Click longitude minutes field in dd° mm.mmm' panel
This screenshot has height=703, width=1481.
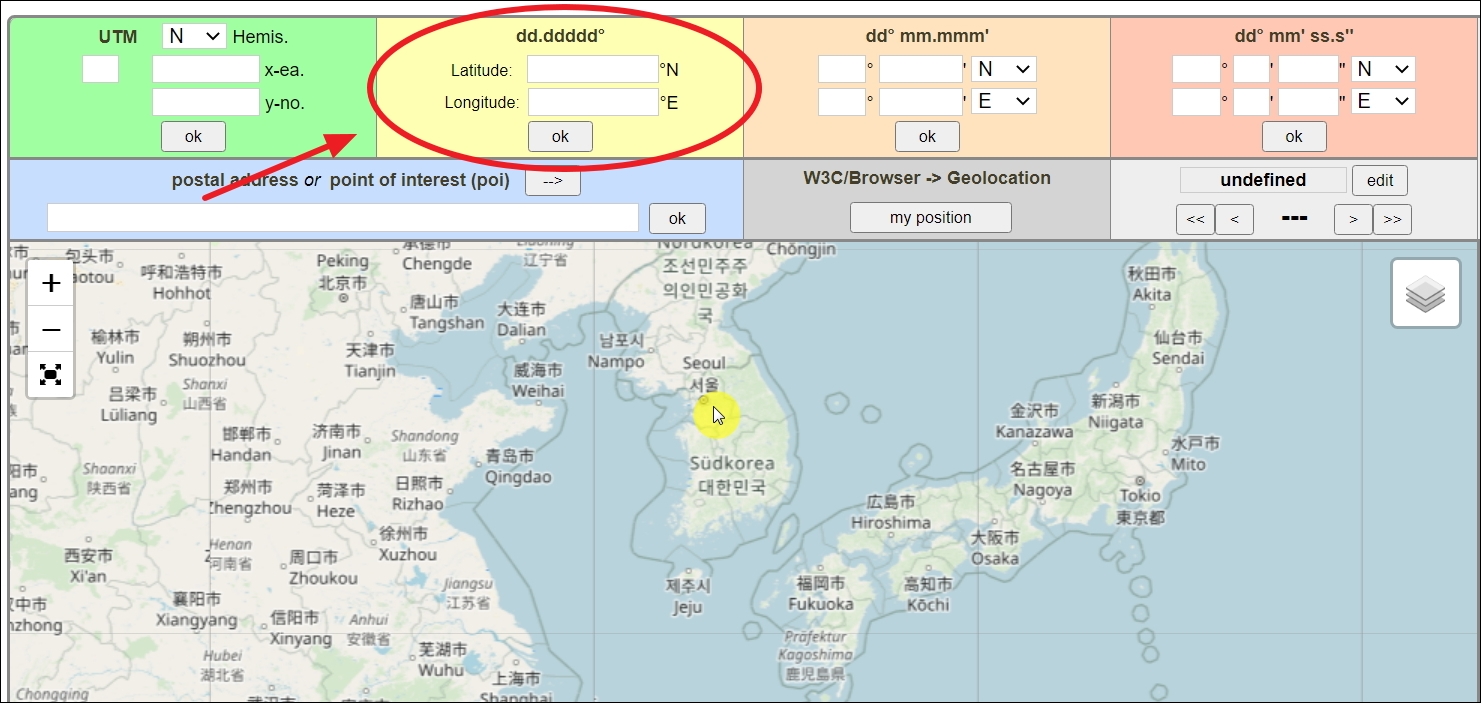click(x=921, y=102)
